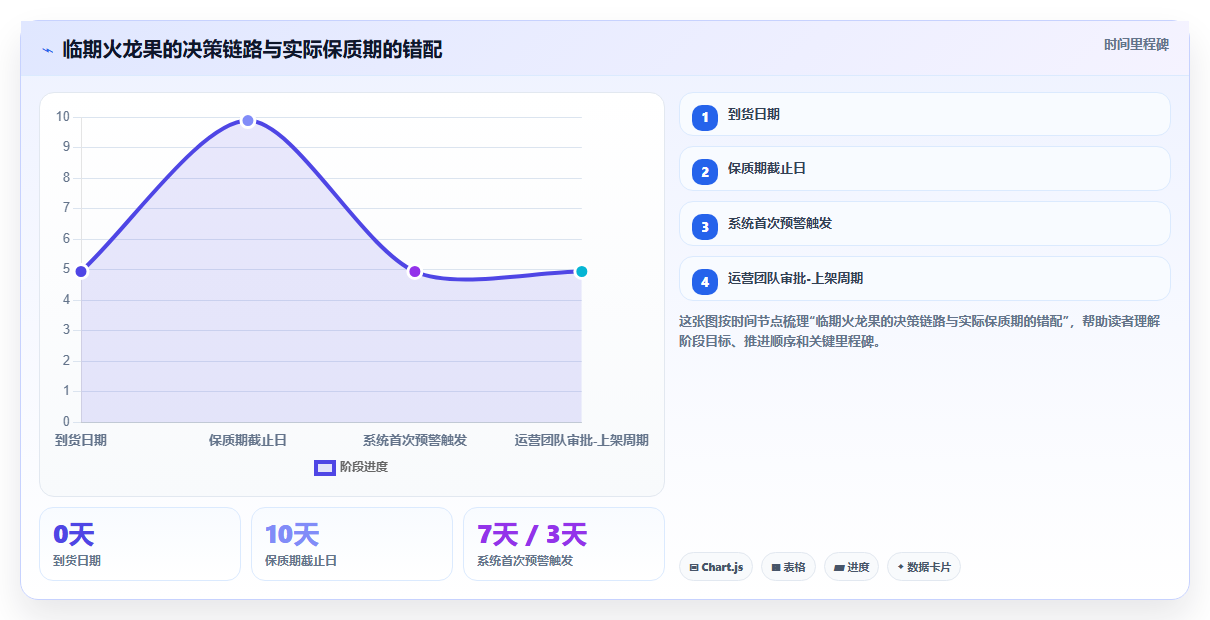The image size is (1210, 620).
Task: Select the 系统首次预警触发 timeline step
Action: click(x=924, y=224)
